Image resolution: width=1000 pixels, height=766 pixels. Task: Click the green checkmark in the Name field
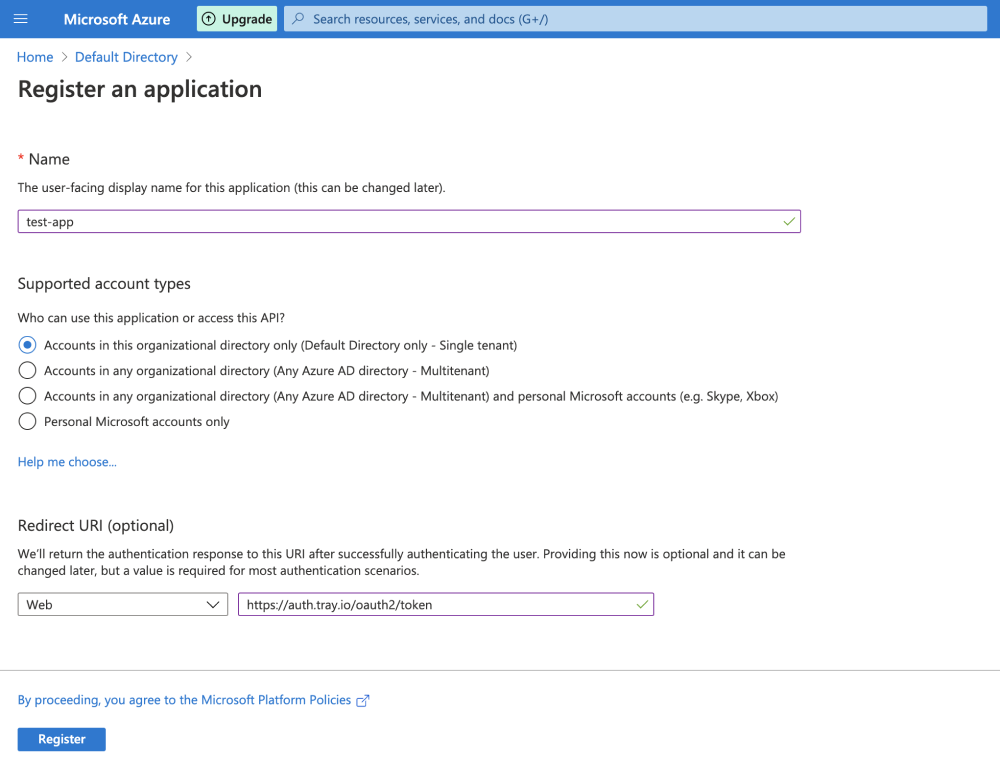[x=788, y=221]
